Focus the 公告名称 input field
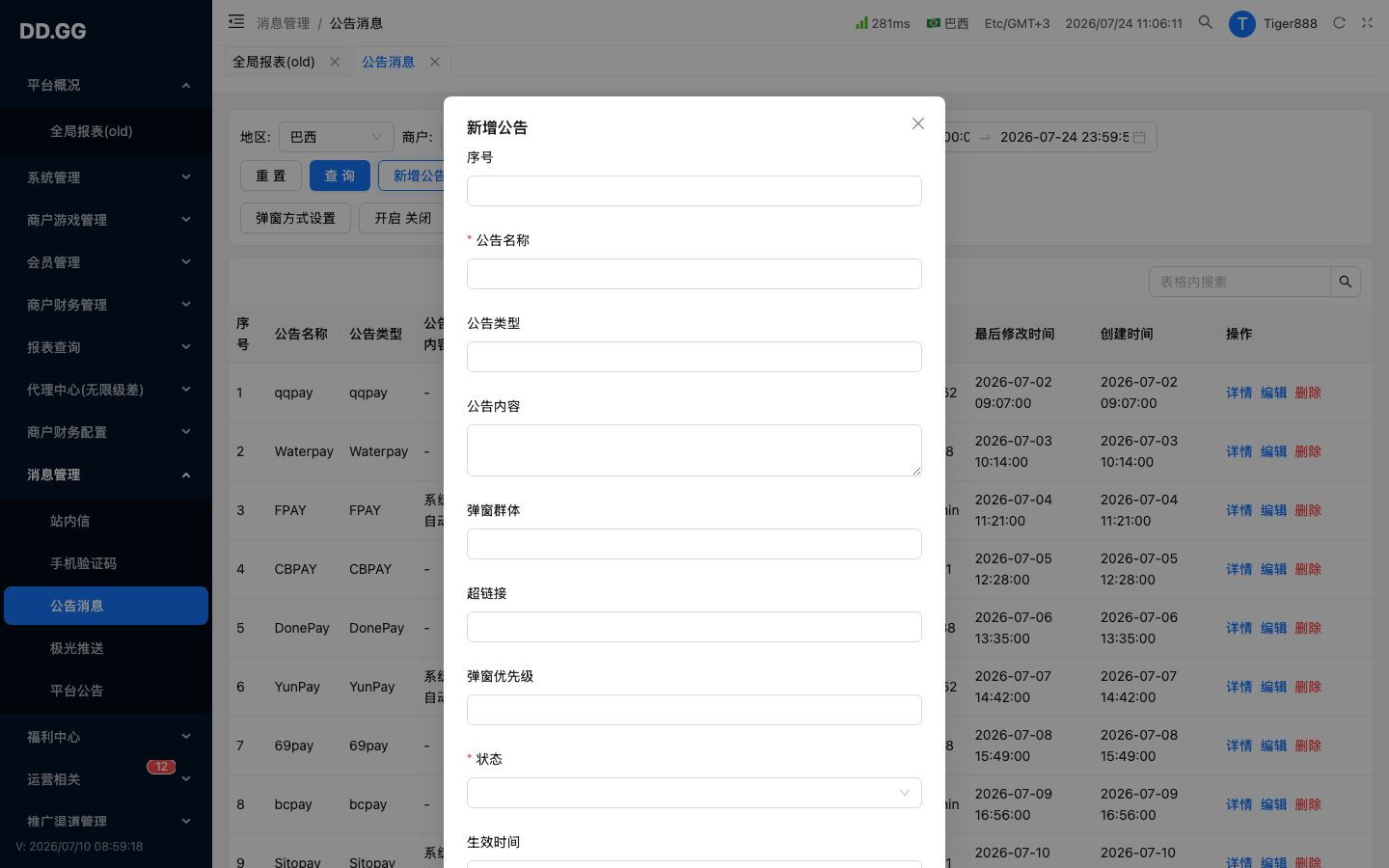Screen dimensions: 1389x868 pos(694,274)
